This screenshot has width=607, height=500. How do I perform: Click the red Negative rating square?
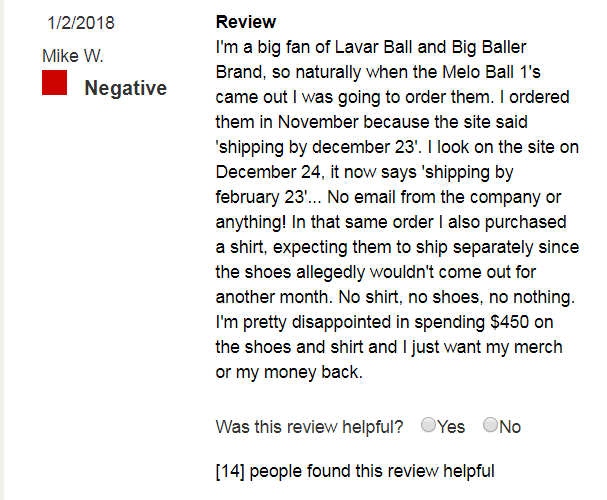point(55,82)
